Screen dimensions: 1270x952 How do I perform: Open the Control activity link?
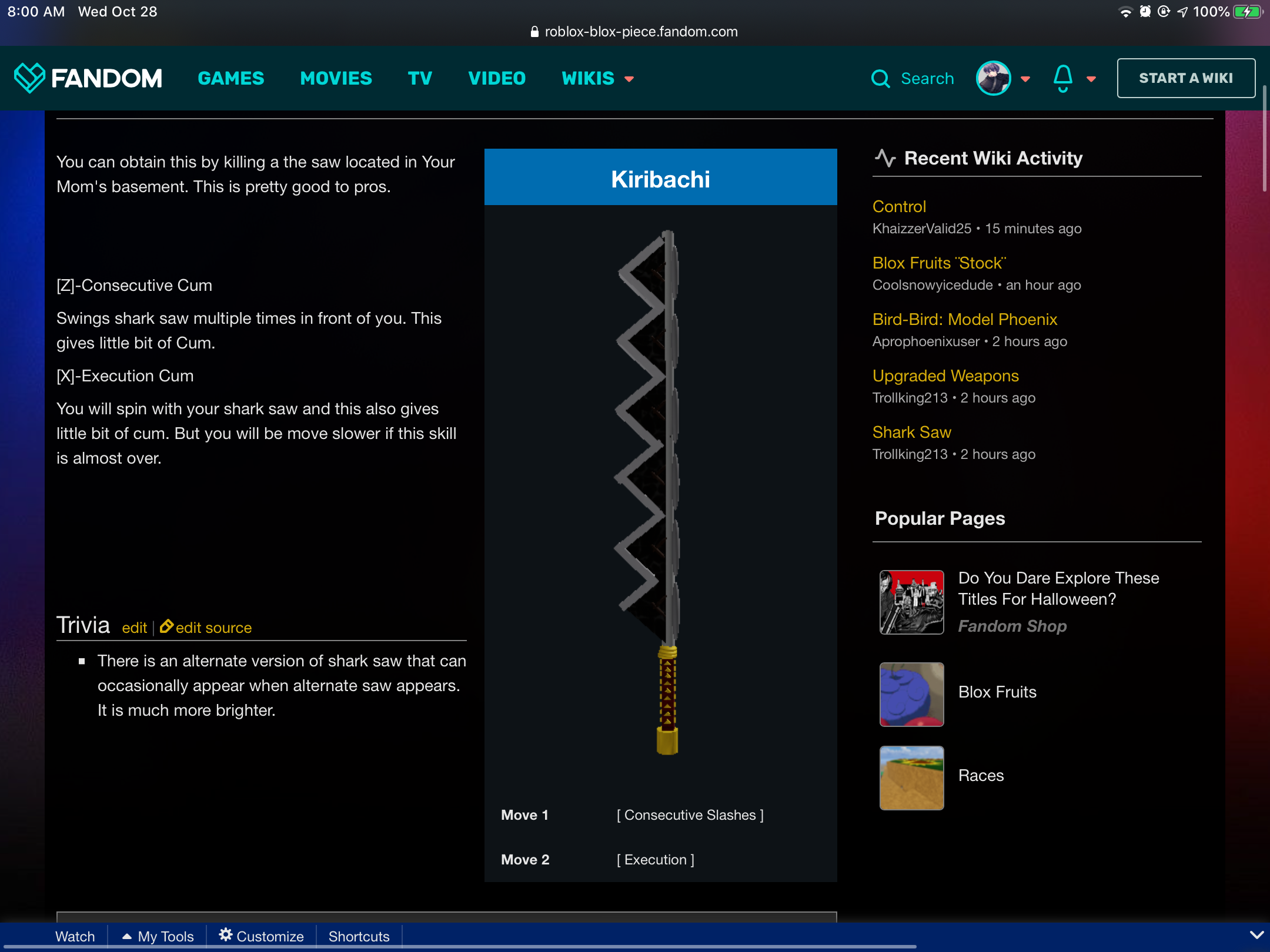[899, 207]
